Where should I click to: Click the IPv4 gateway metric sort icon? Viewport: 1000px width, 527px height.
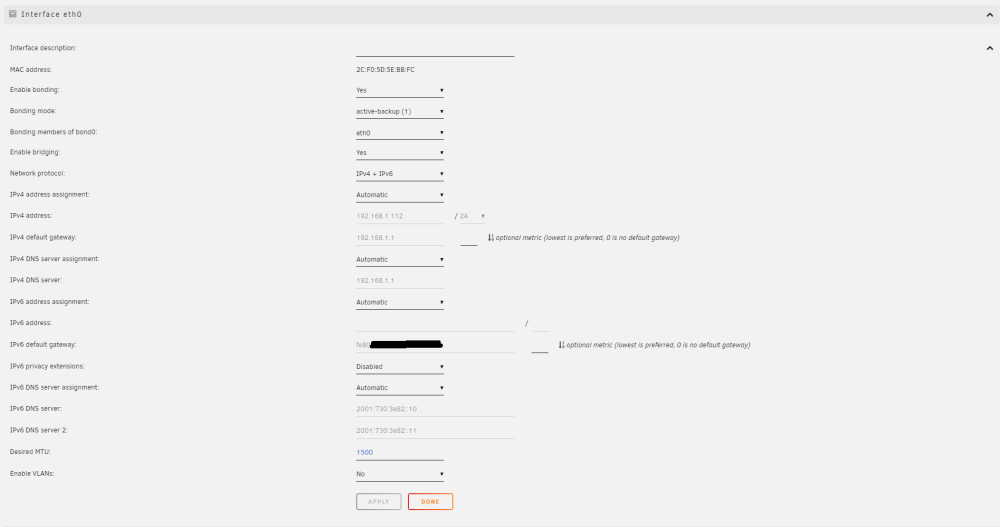[490, 237]
